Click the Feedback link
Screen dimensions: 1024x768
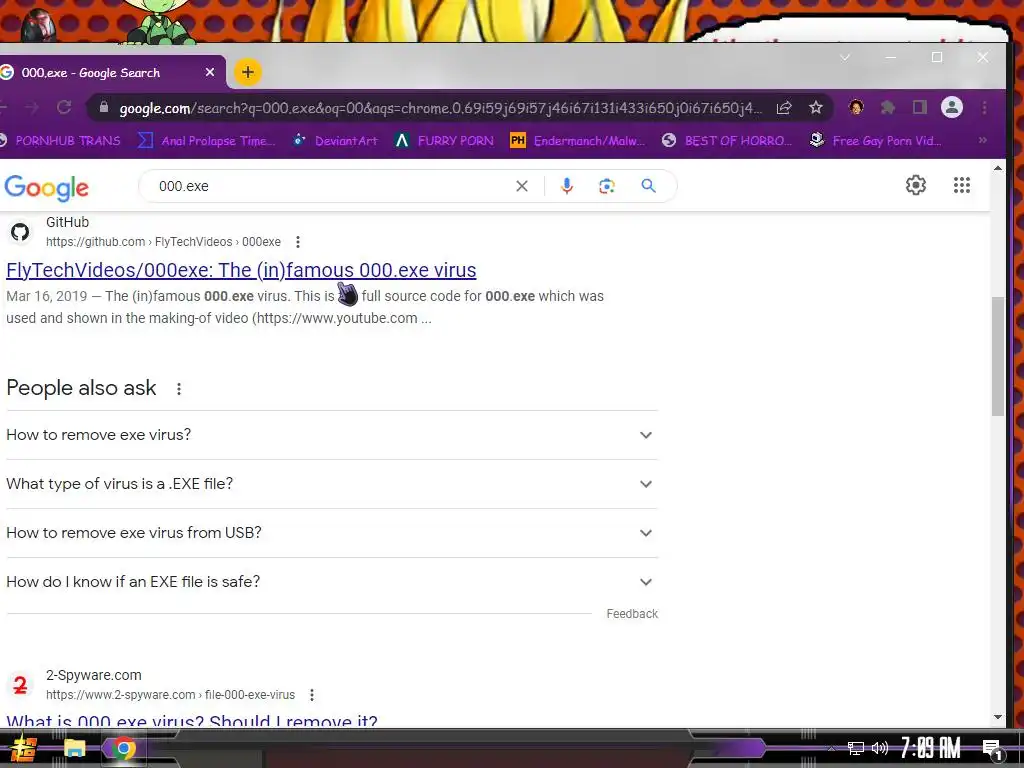tap(632, 614)
